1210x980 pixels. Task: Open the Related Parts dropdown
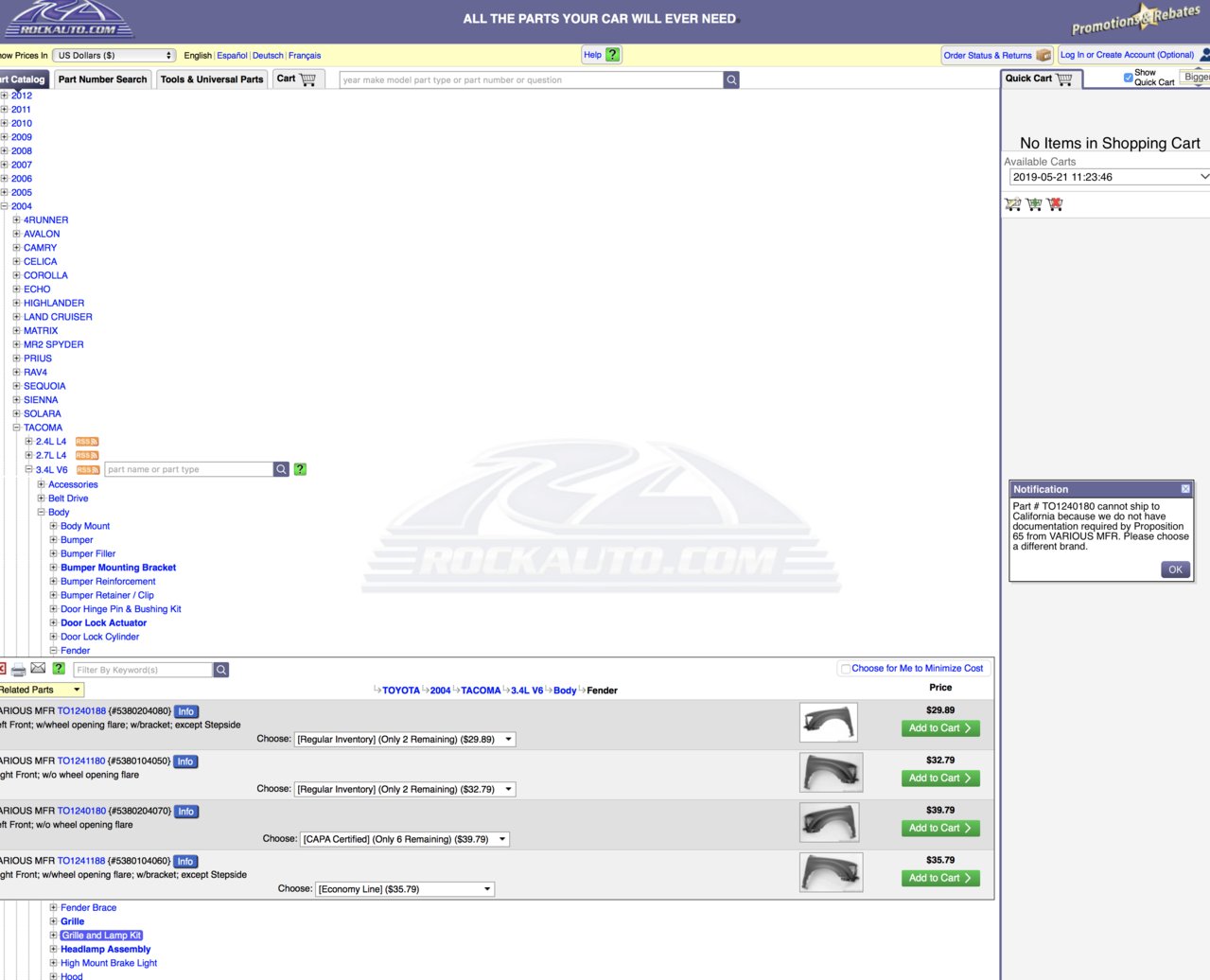[x=40, y=690]
